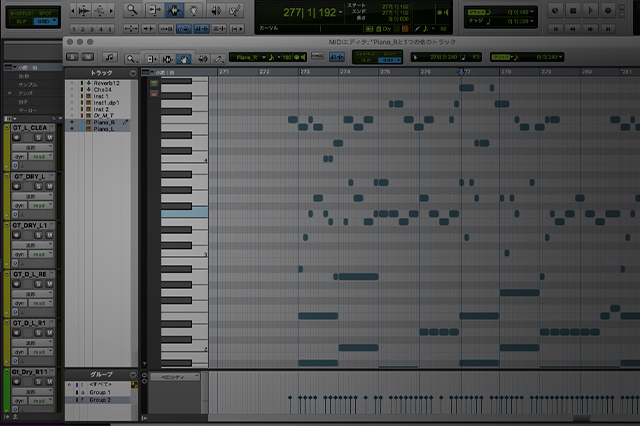Select Group 1 in the groups list
The image size is (640, 426).
click(100, 392)
